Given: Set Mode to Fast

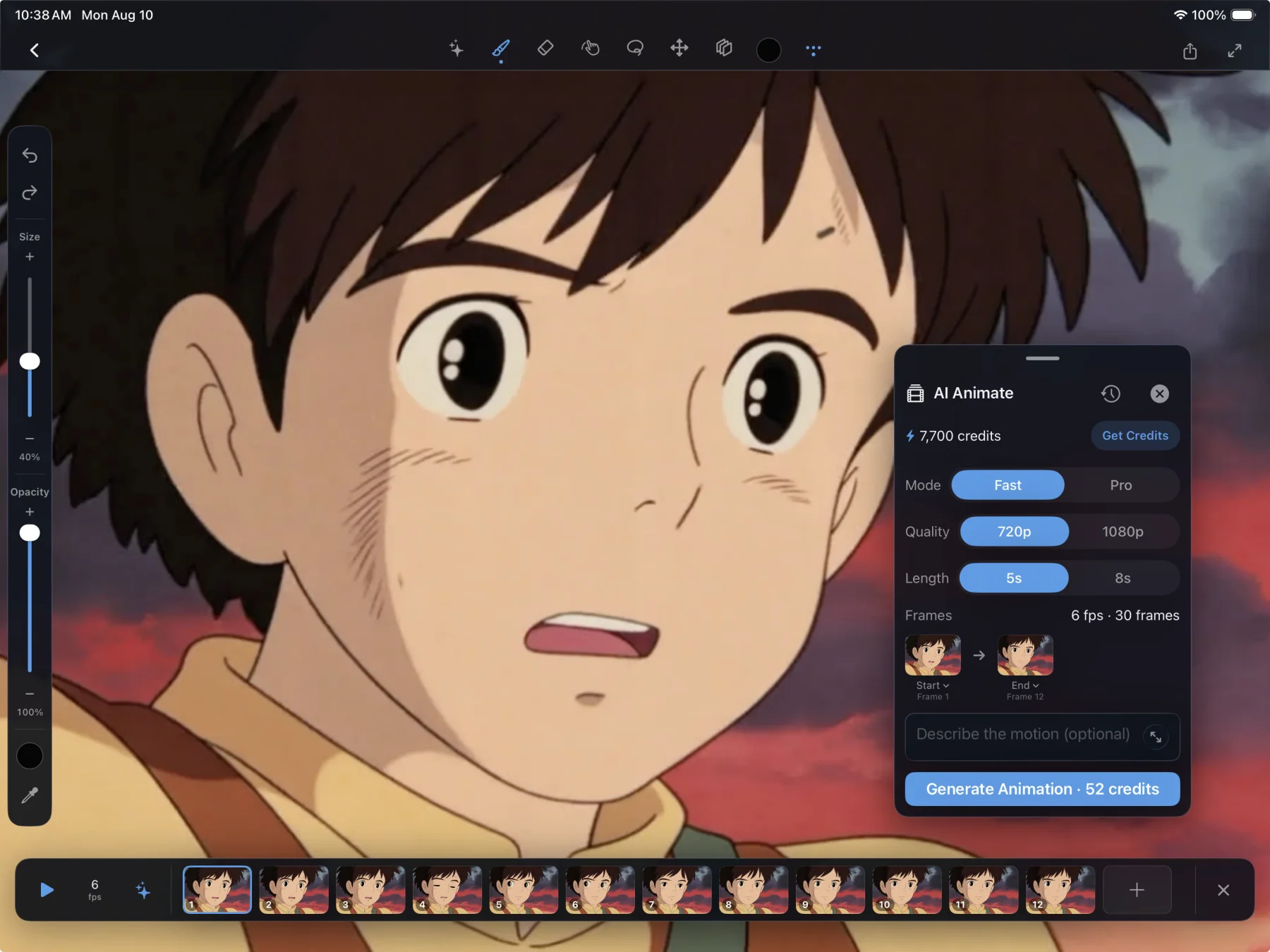Looking at the screenshot, I should 1008,485.
